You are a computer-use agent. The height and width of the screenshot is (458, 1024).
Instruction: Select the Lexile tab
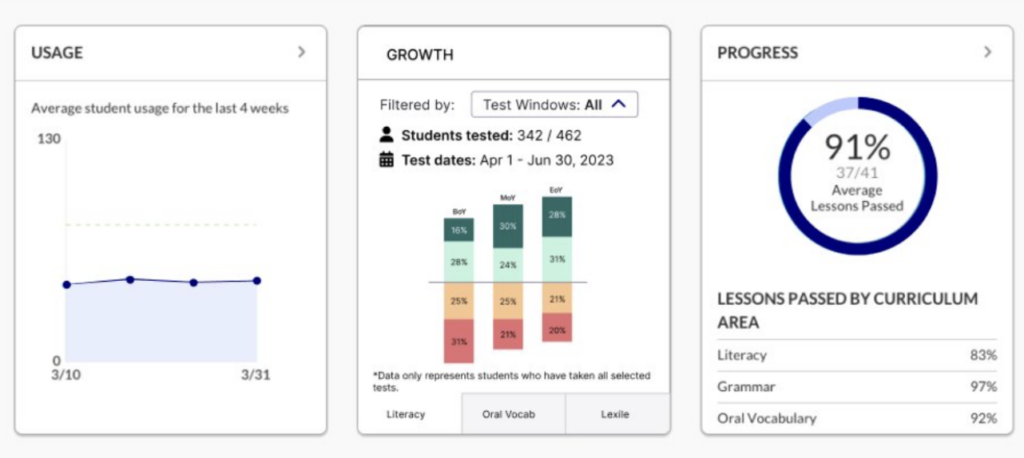pos(616,414)
